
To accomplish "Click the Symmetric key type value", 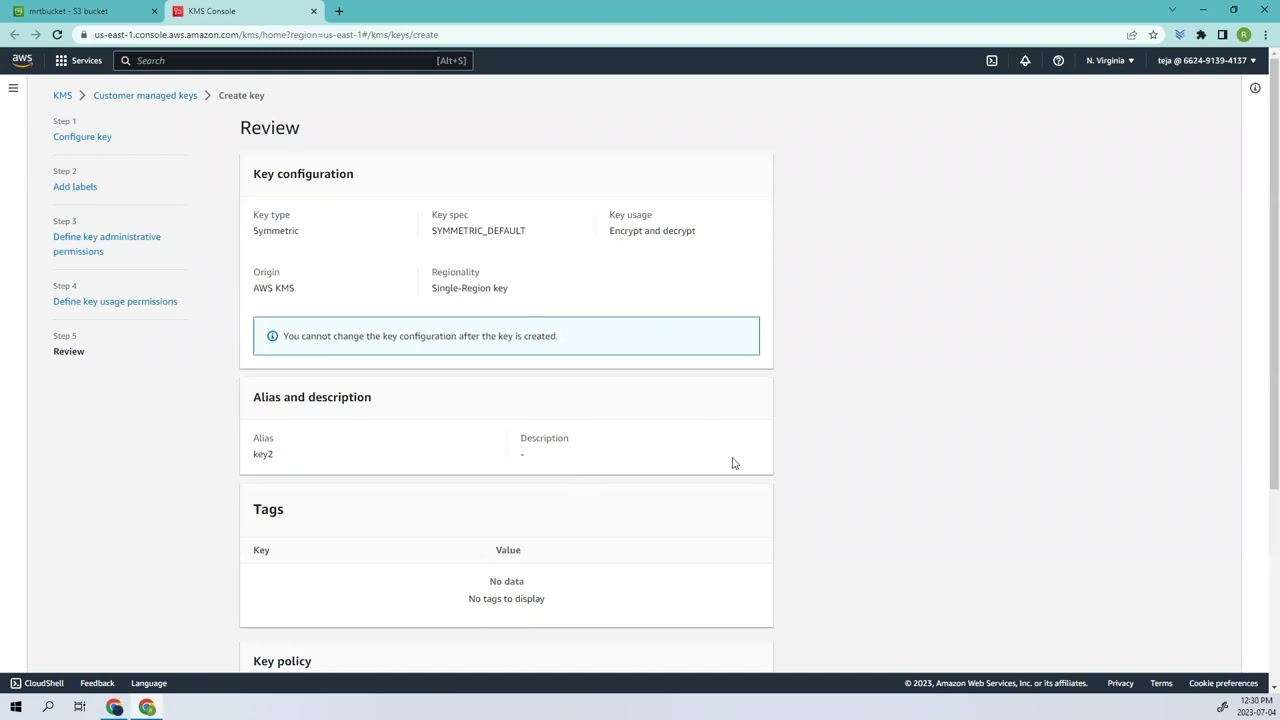I will 276,231.
